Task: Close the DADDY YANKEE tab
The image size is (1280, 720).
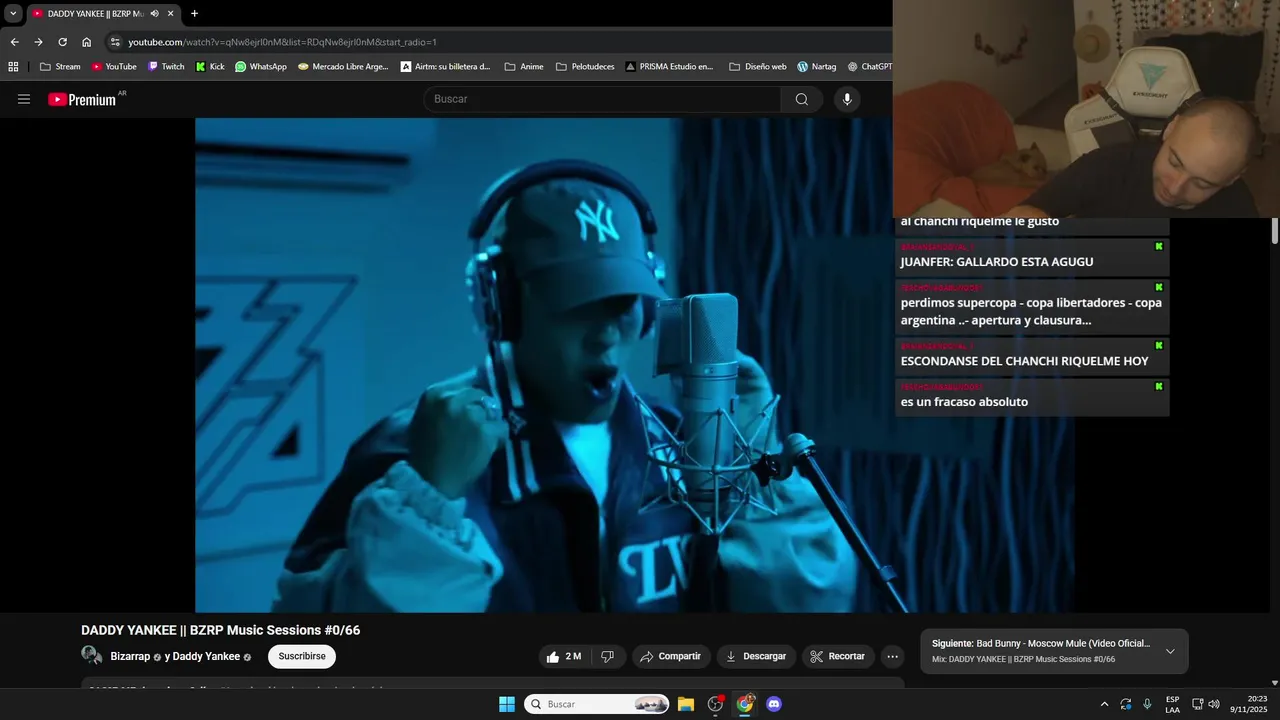Action: coord(170,14)
